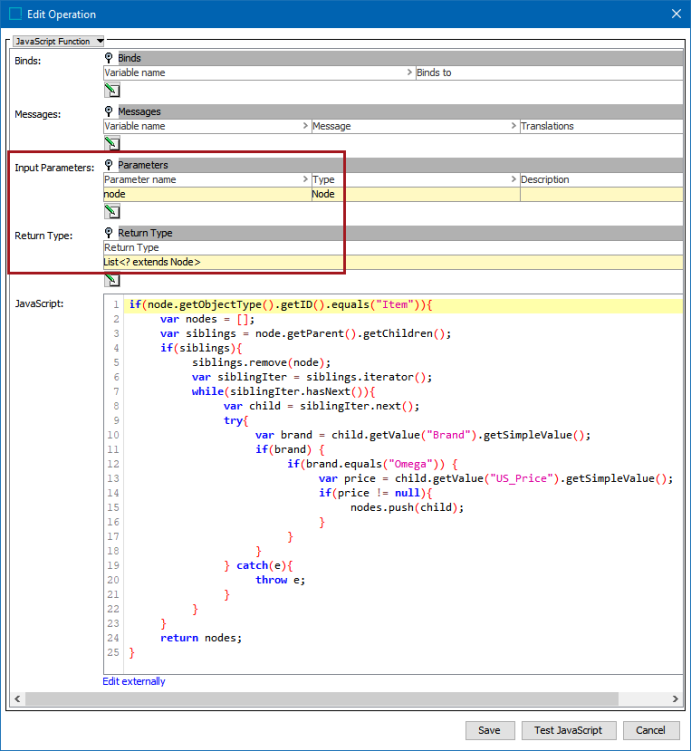The image size is (691, 751).
Task: Select the node parameter row
Action: tap(393, 194)
